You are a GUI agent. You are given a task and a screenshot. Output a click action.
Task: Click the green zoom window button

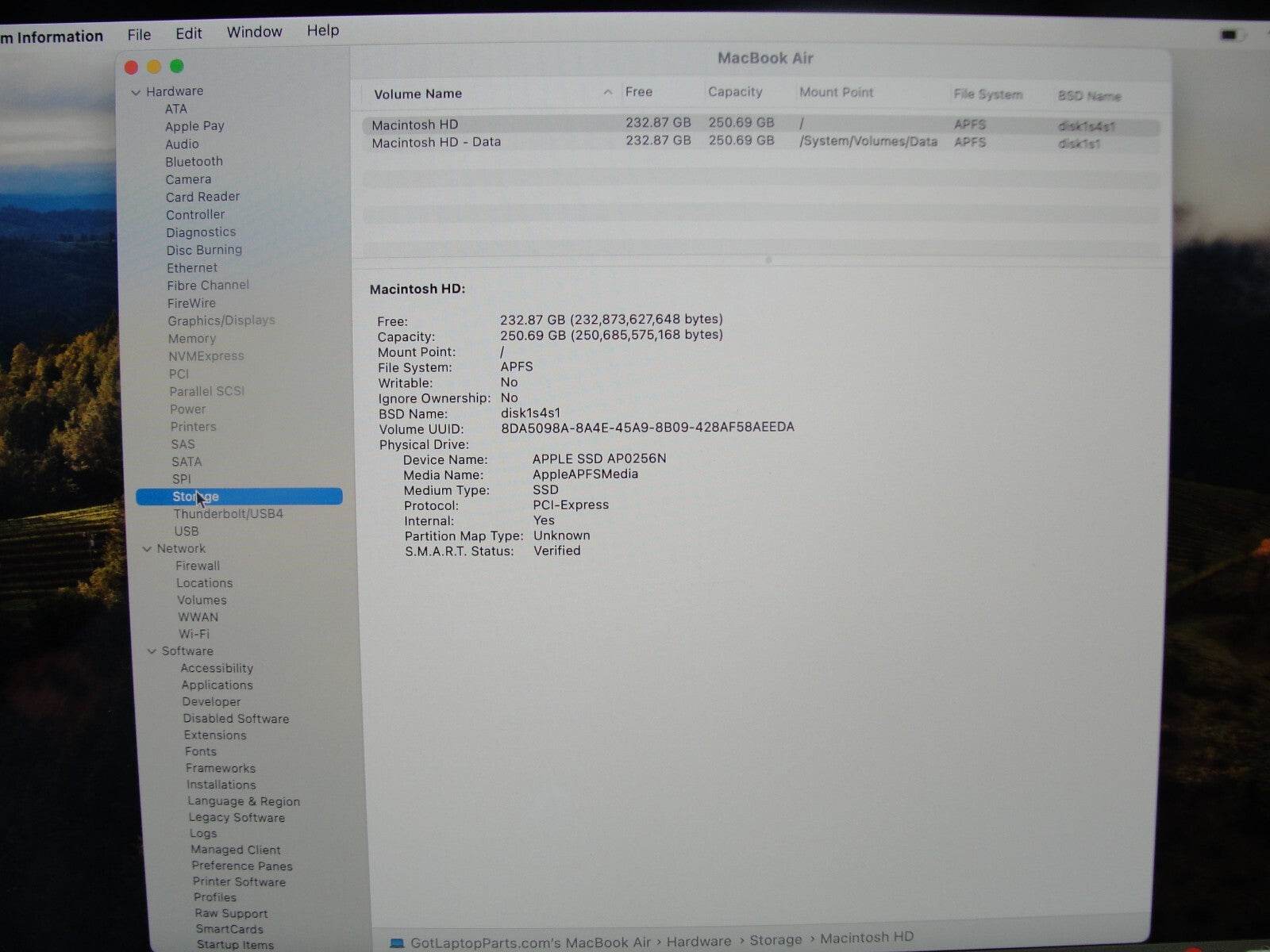click(x=177, y=67)
